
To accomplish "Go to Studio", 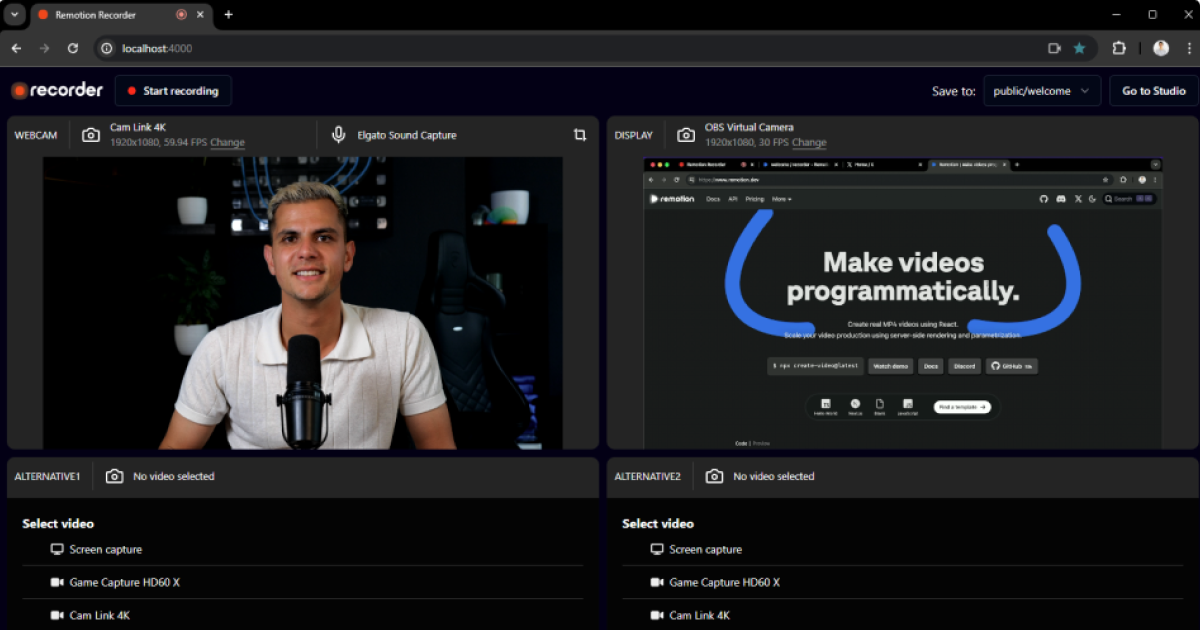I will tap(1153, 91).
